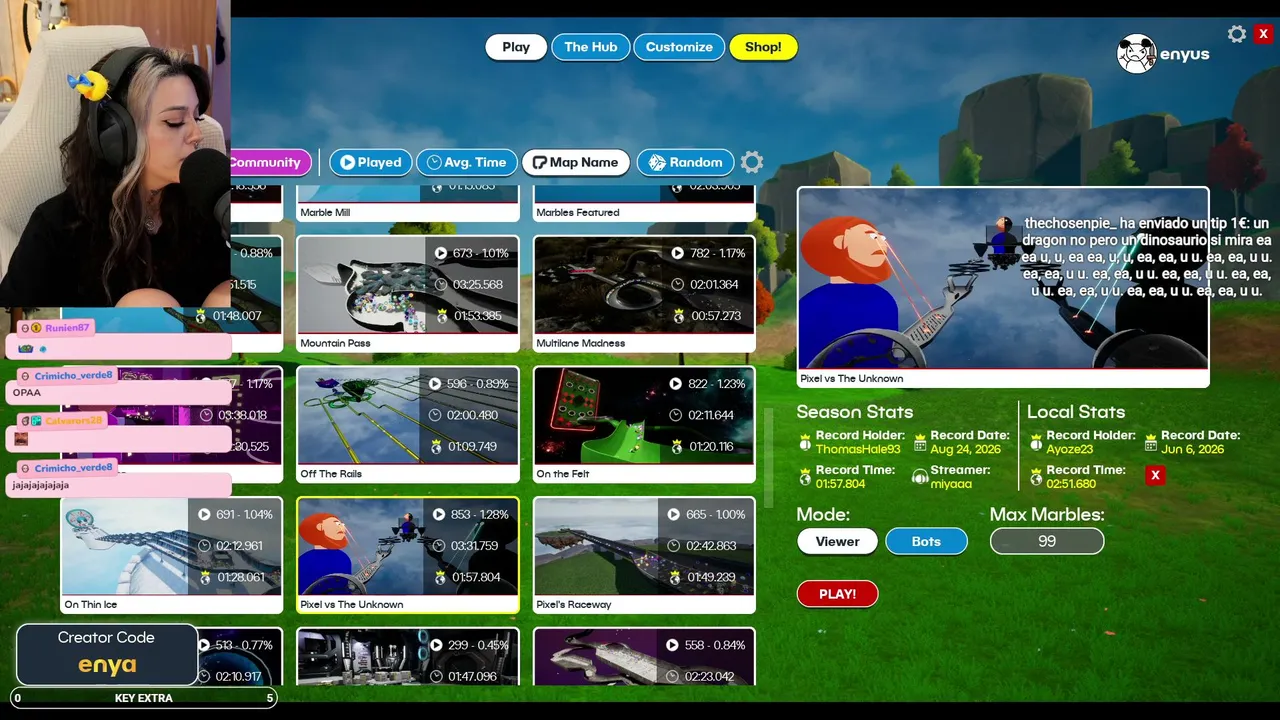Screen dimensions: 1280x720
Task: Click the crowned globe icon on Off The Rails
Action: click(435, 447)
